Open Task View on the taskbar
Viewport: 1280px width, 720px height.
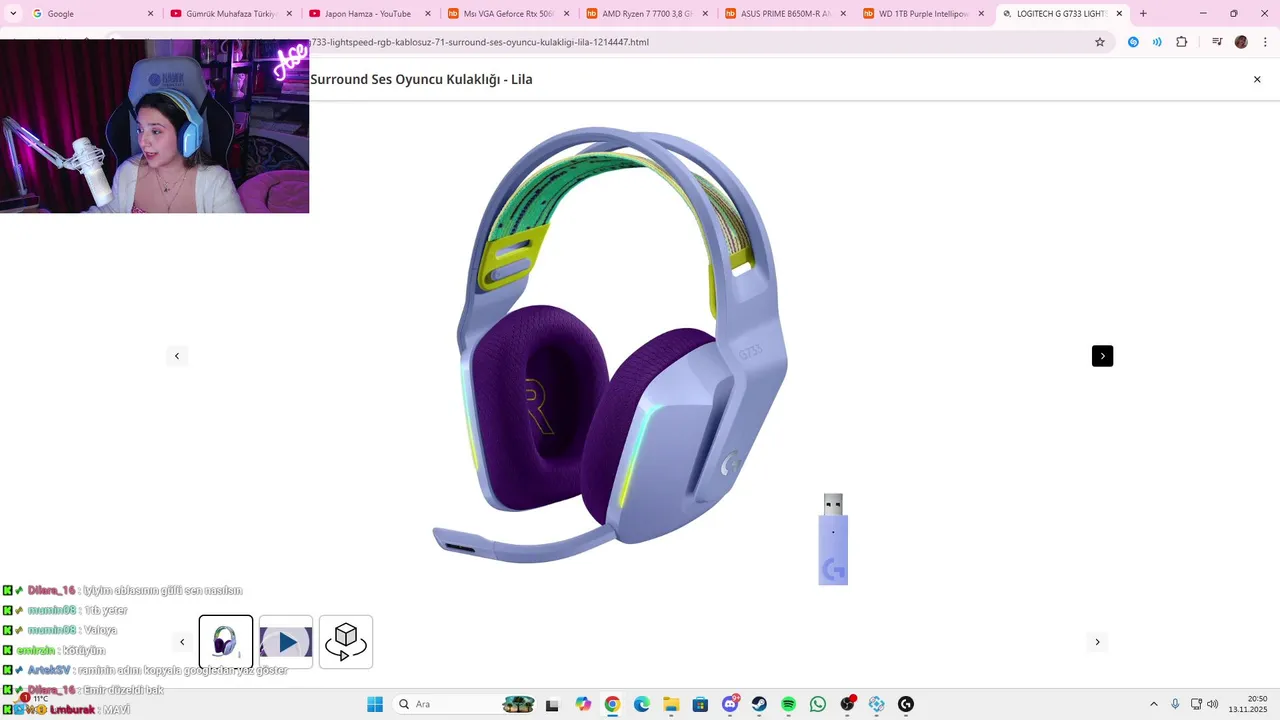(552, 704)
